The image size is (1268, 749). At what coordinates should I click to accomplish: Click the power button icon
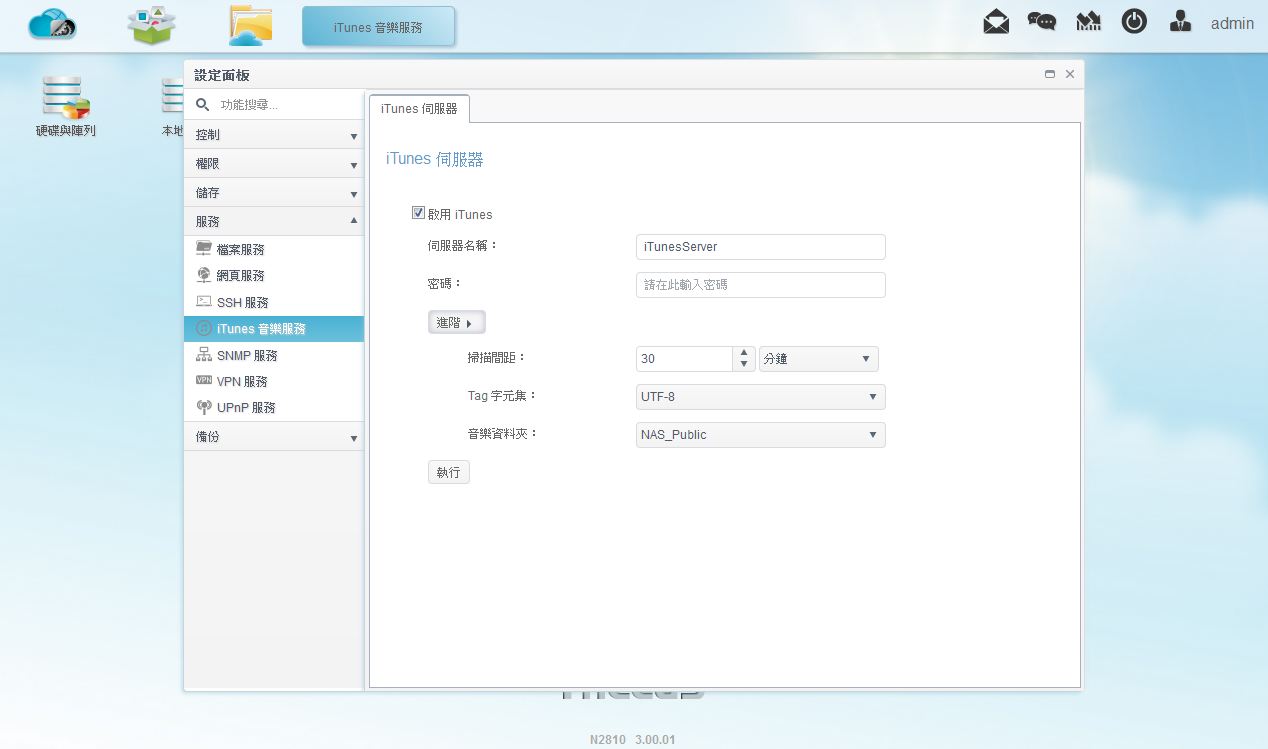pyautogui.click(x=1134, y=22)
